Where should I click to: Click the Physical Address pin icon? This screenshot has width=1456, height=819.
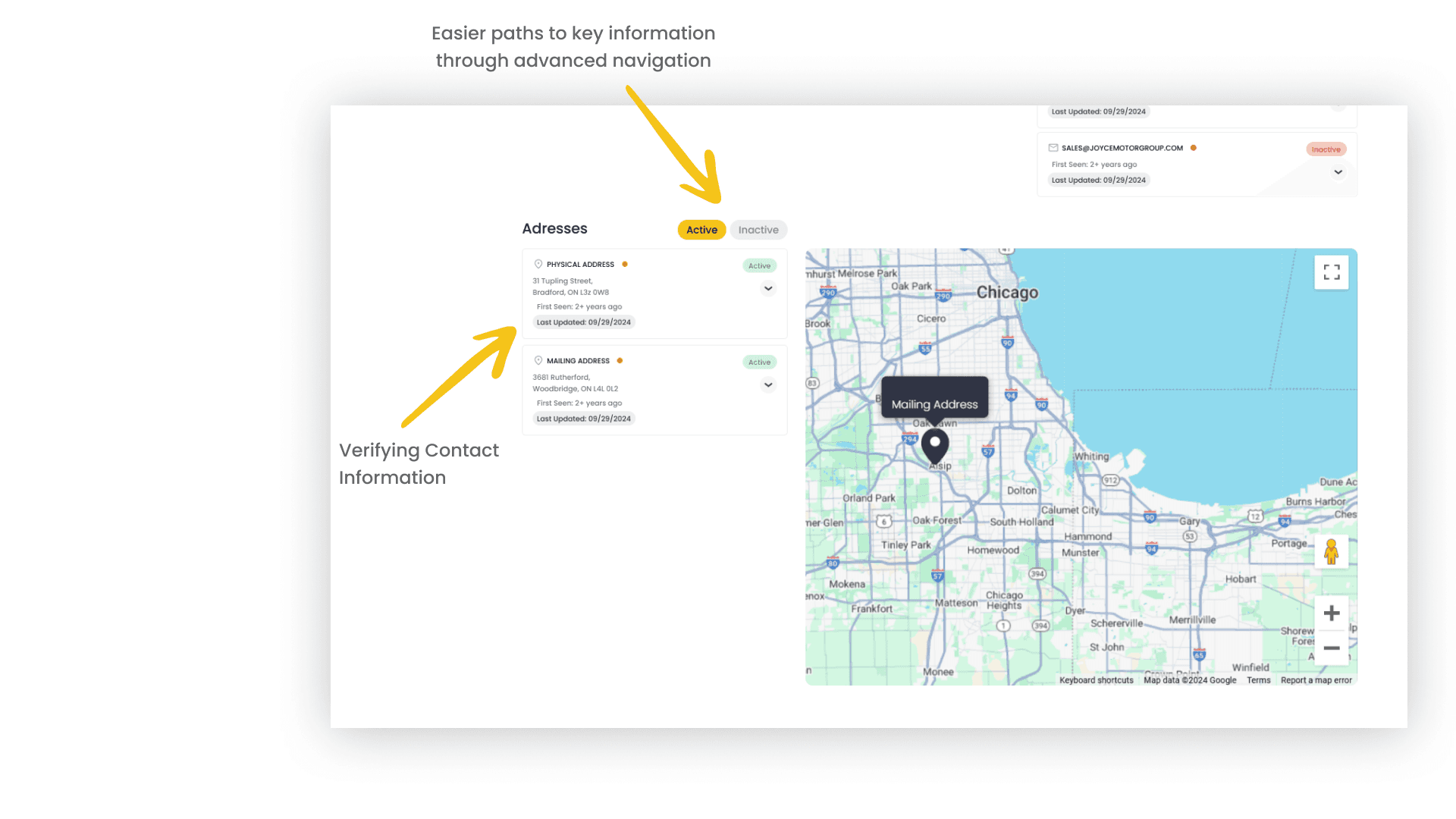538,264
